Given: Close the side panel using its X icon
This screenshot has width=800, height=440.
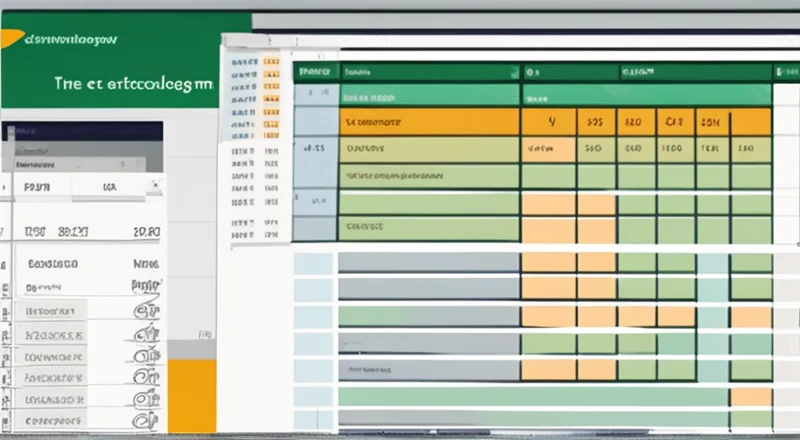Looking at the screenshot, I should (x=154, y=186).
